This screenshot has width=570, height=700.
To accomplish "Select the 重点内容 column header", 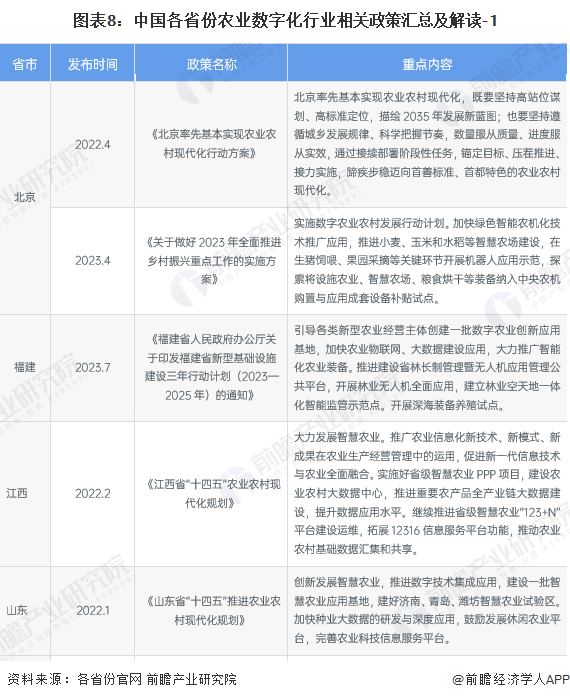I will pyautogui.click(x=427, y=64).
